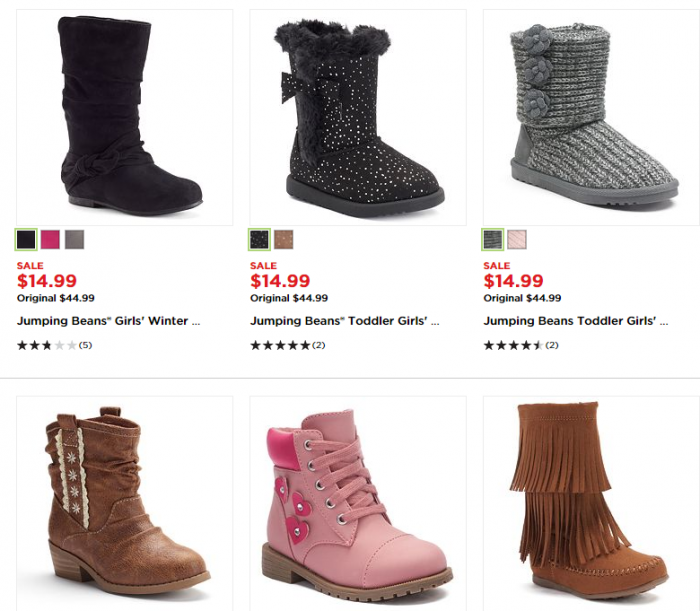
Task: Select the brown swatch for the fur-trimmed boot
Action: [284, 240]
